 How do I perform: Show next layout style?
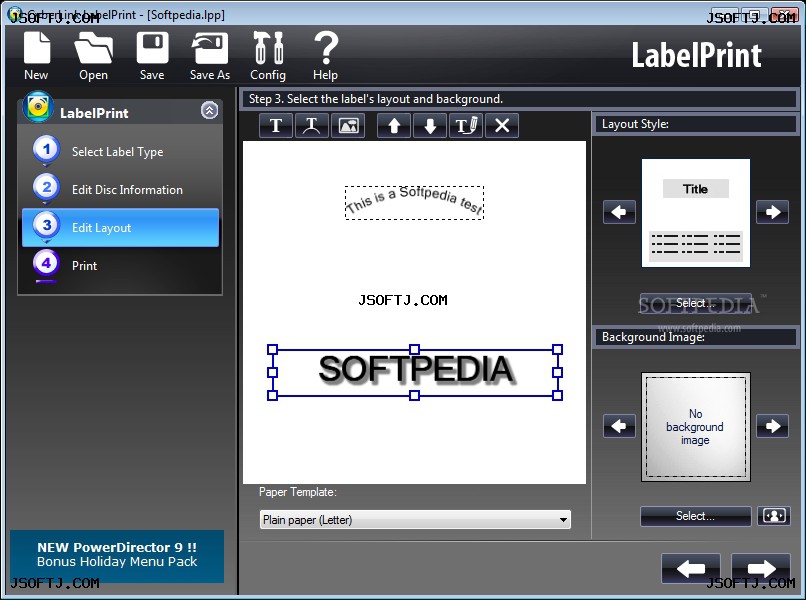[x=772, y=212]
